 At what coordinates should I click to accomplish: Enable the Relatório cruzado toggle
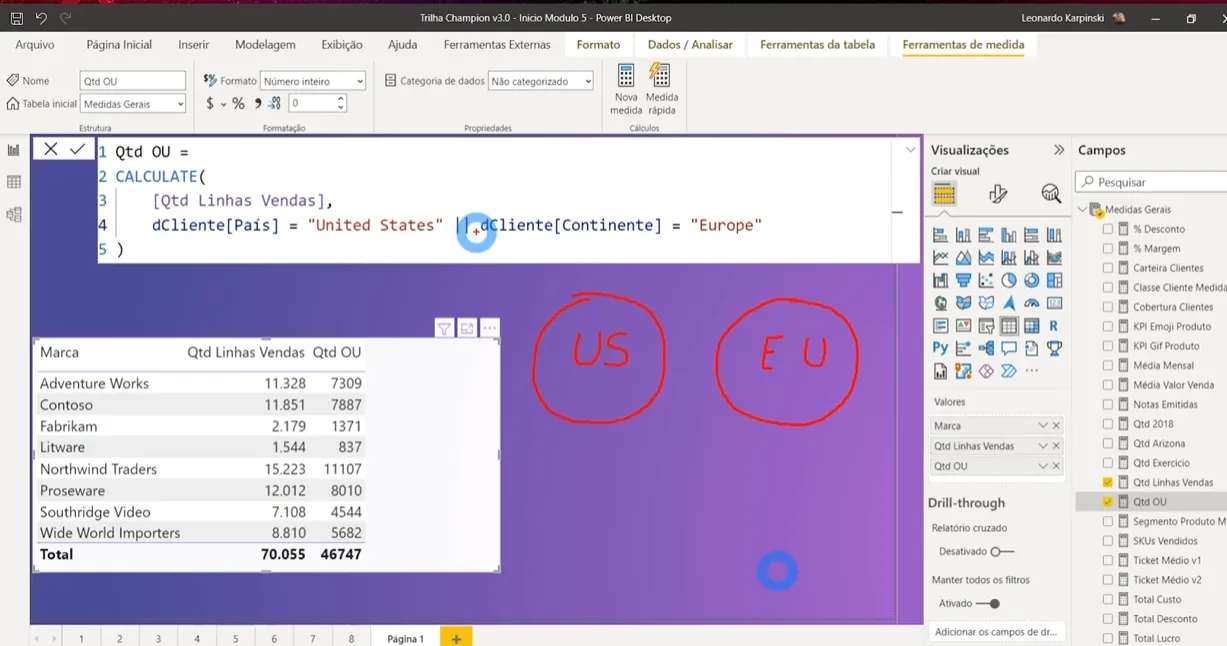(x=1001, y=552)
